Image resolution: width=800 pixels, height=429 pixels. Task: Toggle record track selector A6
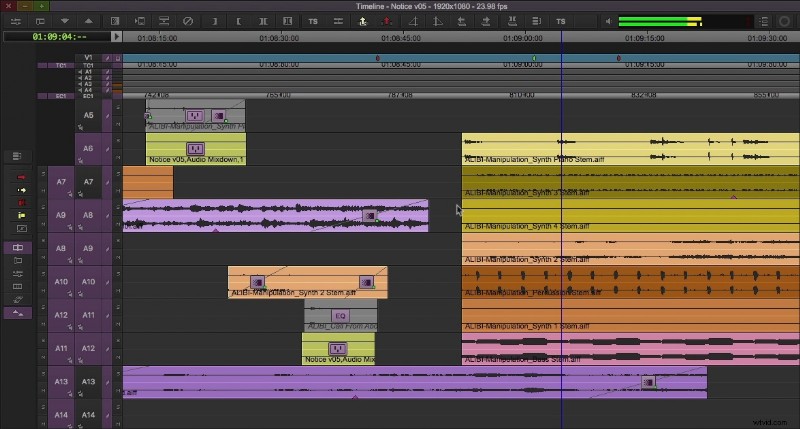click(88, 148)
